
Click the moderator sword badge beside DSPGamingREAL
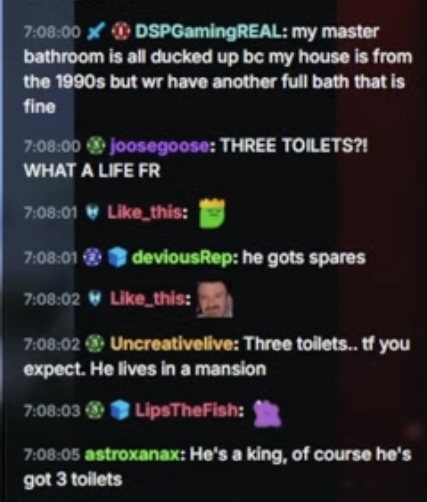(x=96, y=32)
